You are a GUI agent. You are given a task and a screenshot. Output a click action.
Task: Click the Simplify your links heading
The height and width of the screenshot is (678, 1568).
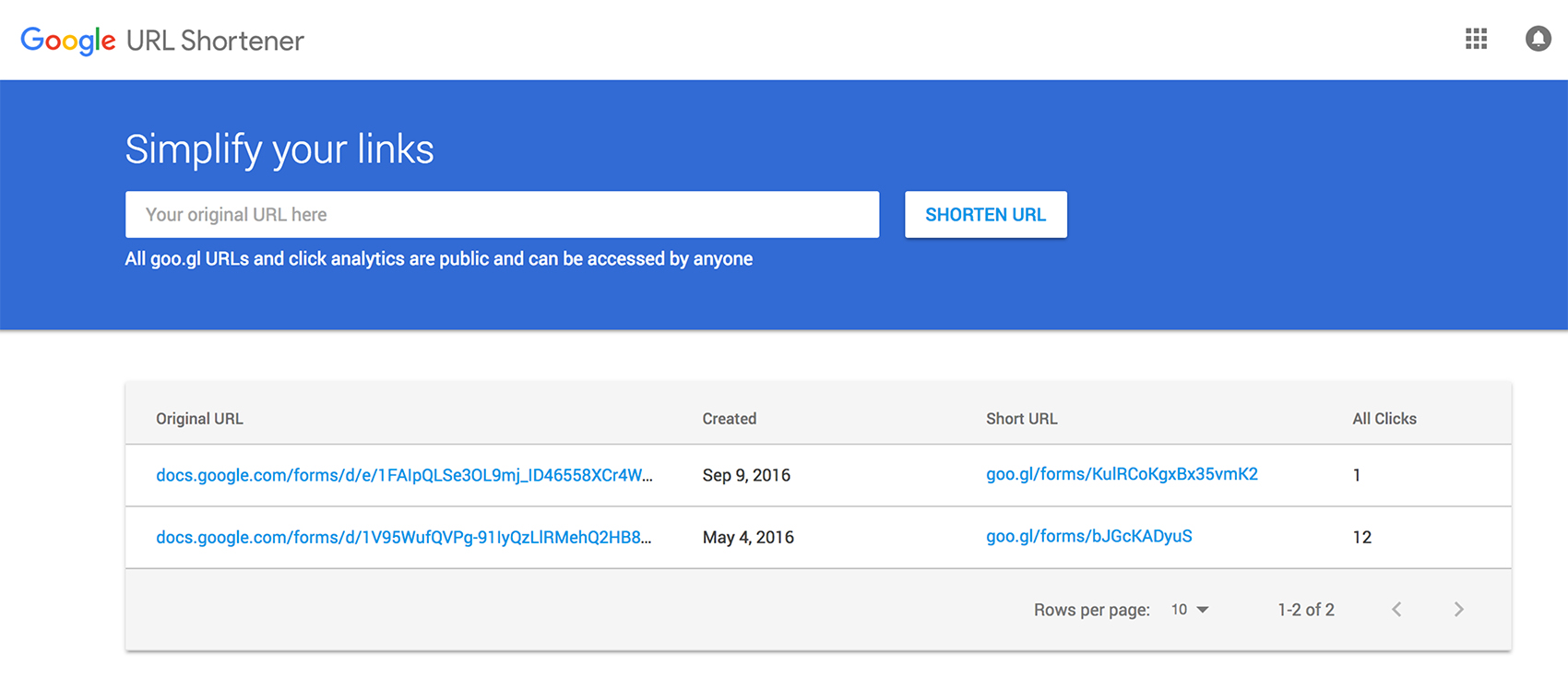(x=279, y=149)
